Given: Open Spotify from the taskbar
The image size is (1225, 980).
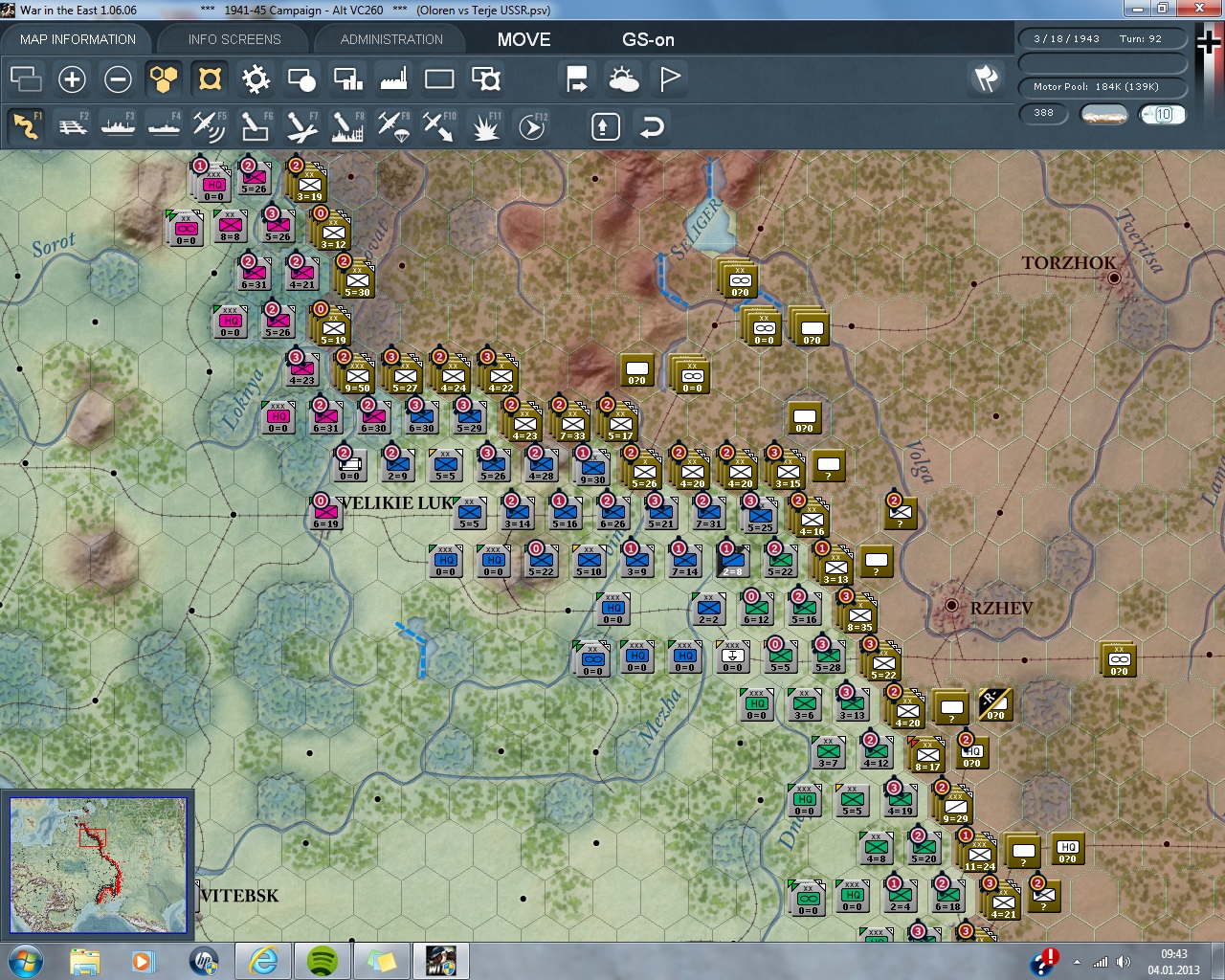Looking at the screenshot, I should click(x=323, y=961).
